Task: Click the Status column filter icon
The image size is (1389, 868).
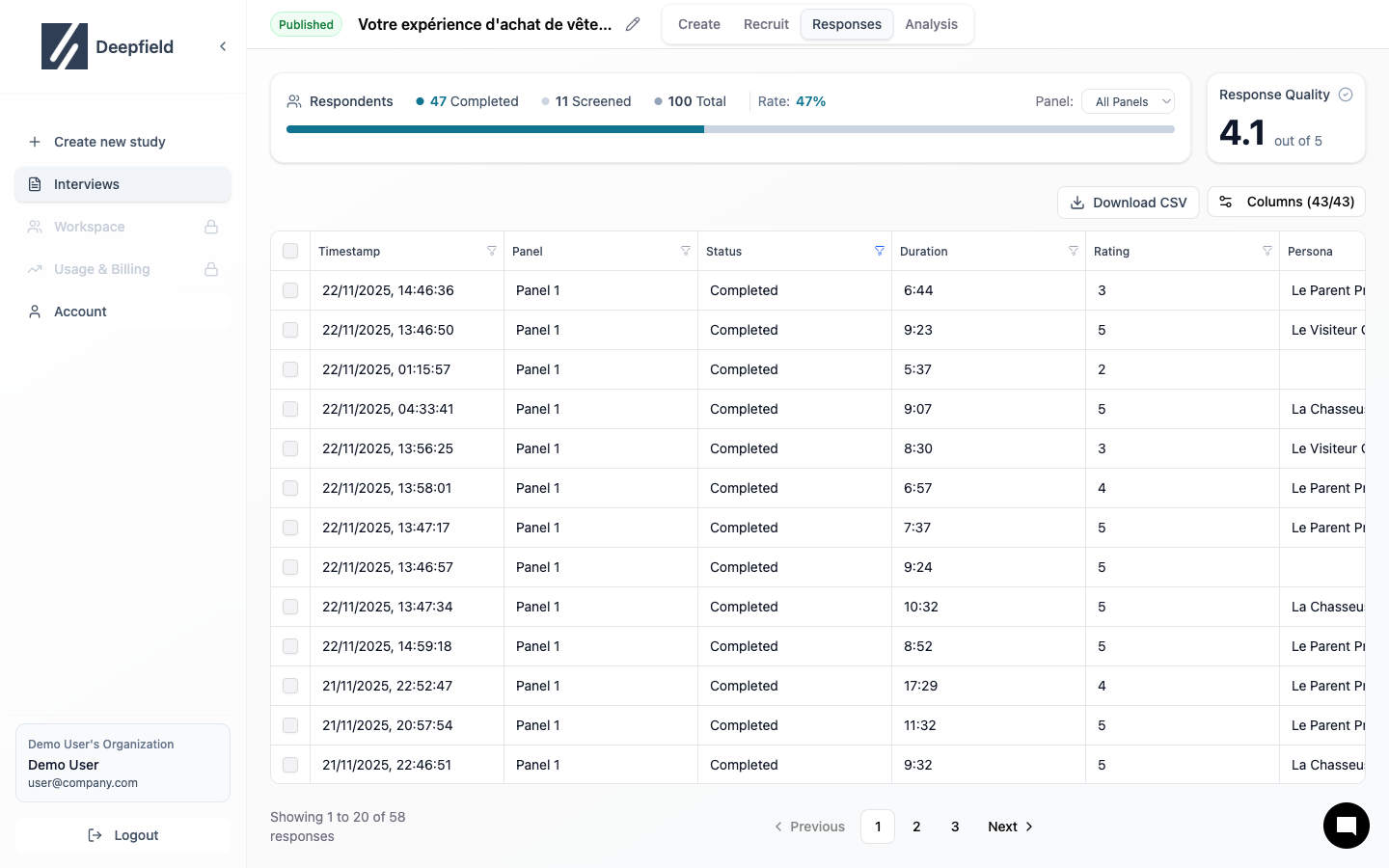Action: click(x=880, y=251)
